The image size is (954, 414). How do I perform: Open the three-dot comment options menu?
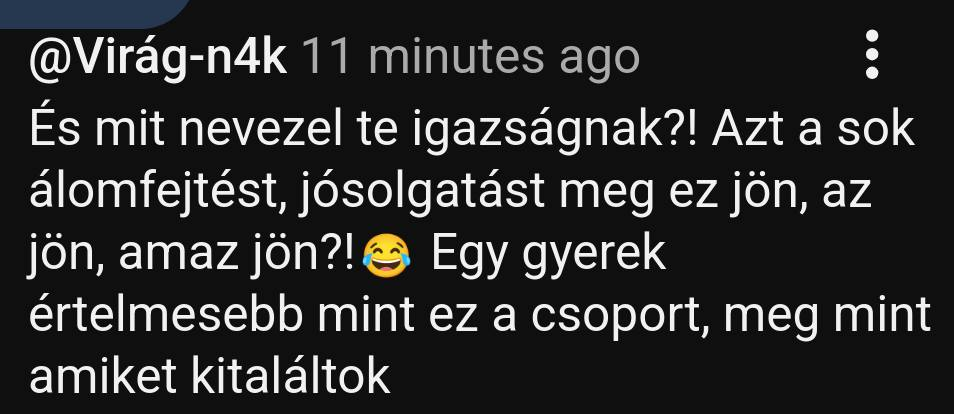point(872,55)
